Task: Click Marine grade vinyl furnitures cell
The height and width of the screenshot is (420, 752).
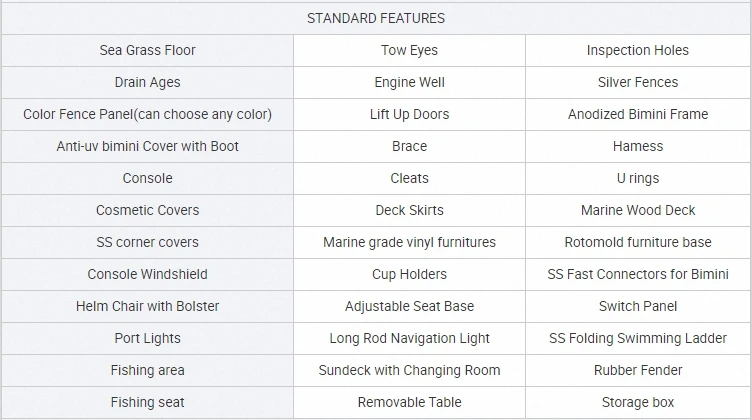Action: 409,242
